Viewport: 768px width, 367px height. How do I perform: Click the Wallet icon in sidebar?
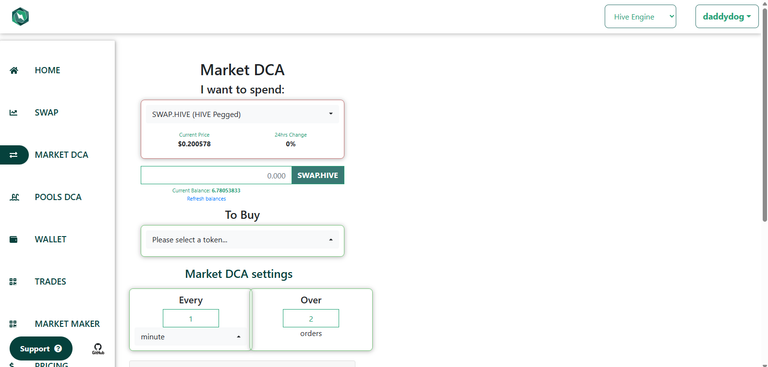pos(14,239)
